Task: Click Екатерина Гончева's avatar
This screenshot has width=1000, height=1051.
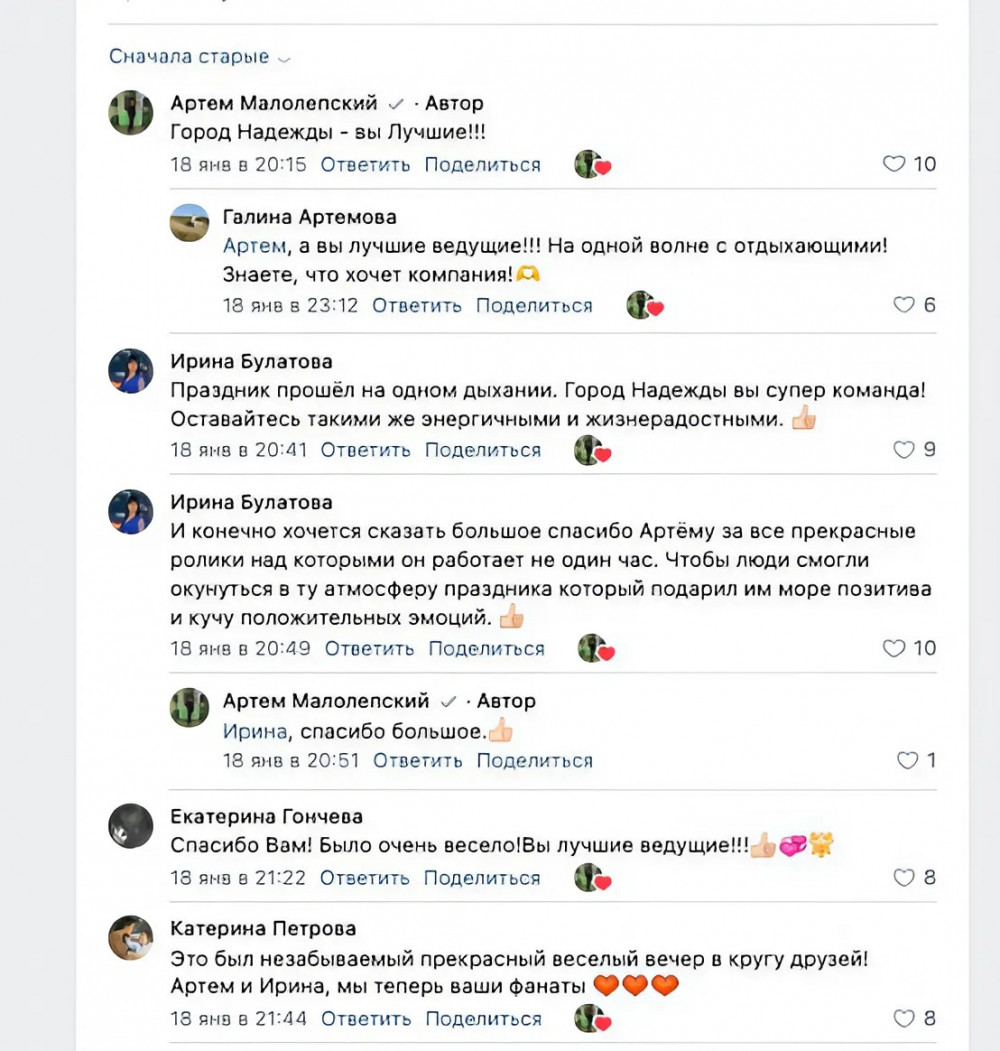Action: pos(131,826)
